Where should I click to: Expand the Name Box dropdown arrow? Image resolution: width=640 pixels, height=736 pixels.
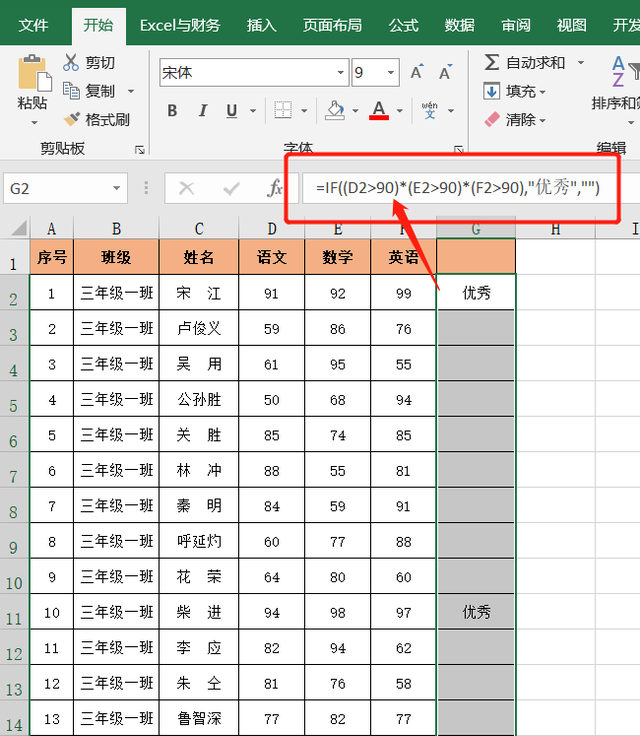[x=117, y=188]
